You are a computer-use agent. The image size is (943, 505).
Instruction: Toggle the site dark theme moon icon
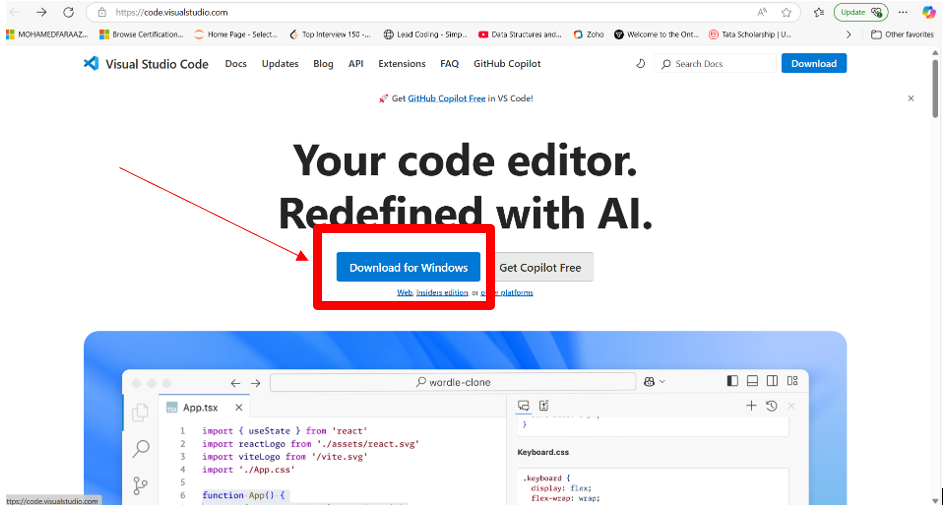coord(640,63)
